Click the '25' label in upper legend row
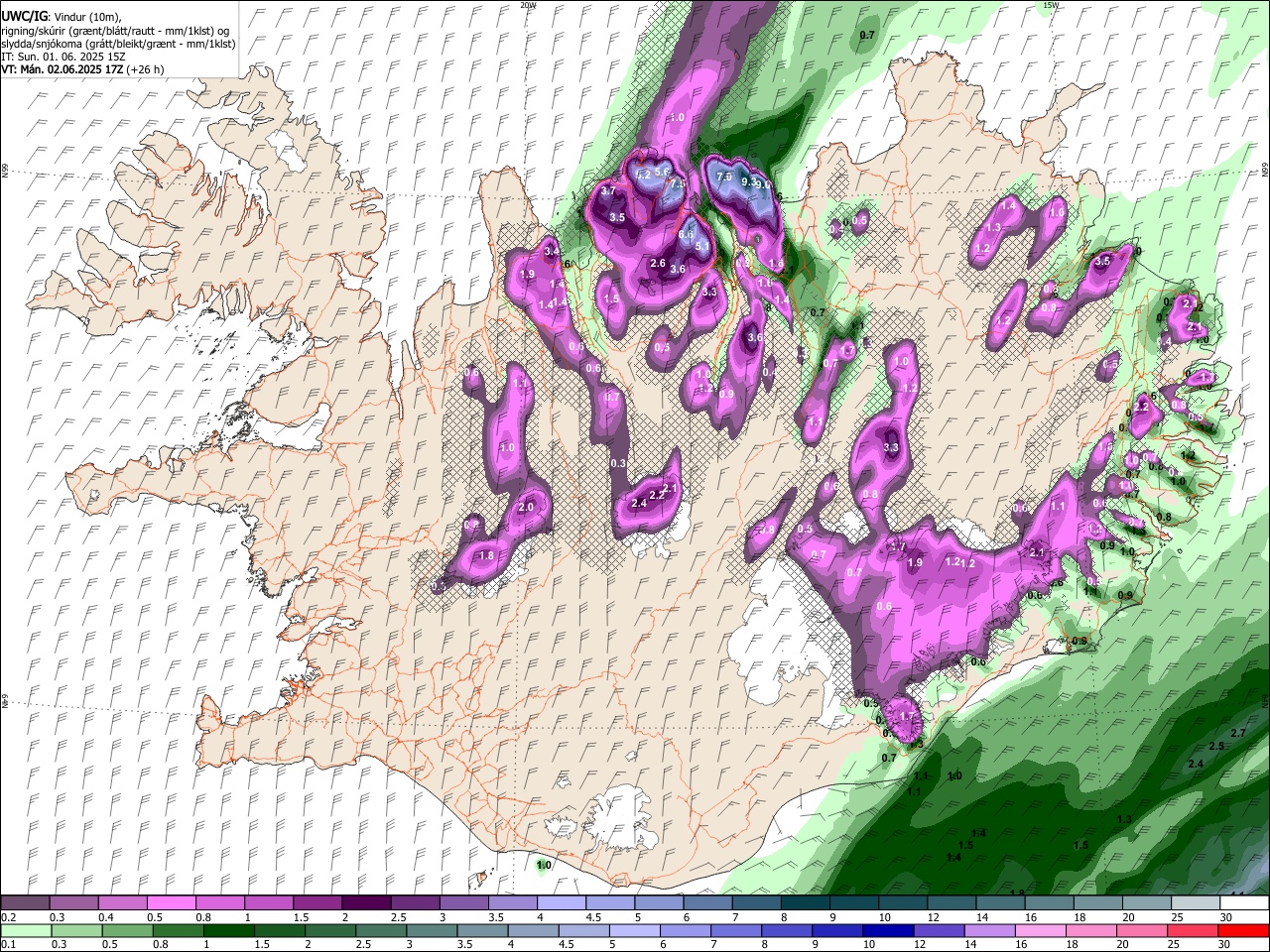The height and width of the screenshot is (952, 1270). (1177, 917)
